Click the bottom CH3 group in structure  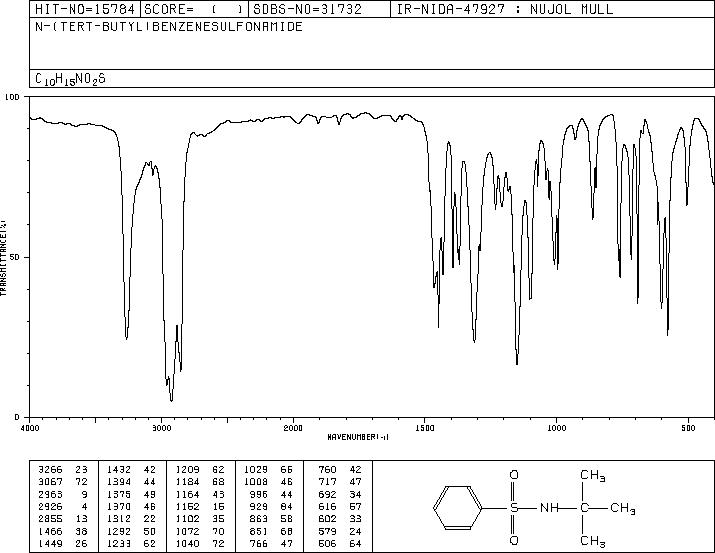click(593, 541)
